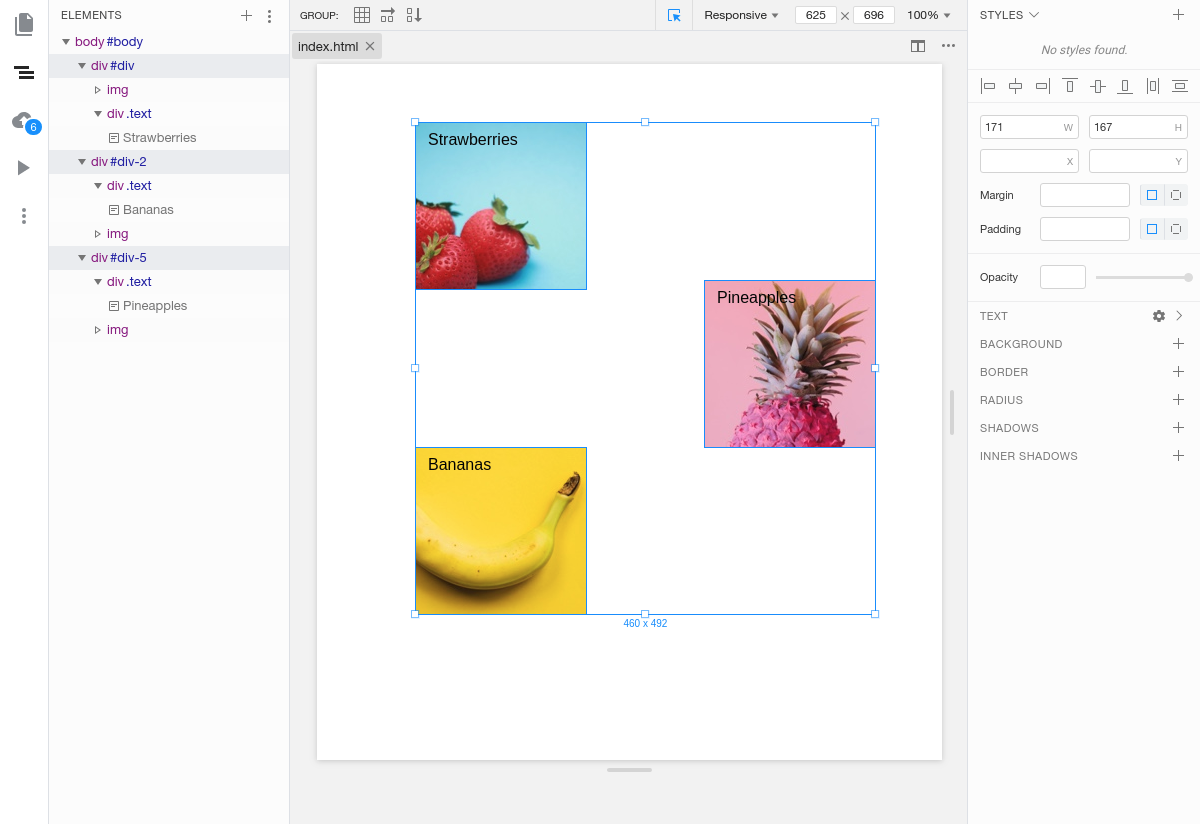The width and height of the screenshot is (1200, 824).
Task: Click the plus button to add a new element
Action: tap(246, 15)
